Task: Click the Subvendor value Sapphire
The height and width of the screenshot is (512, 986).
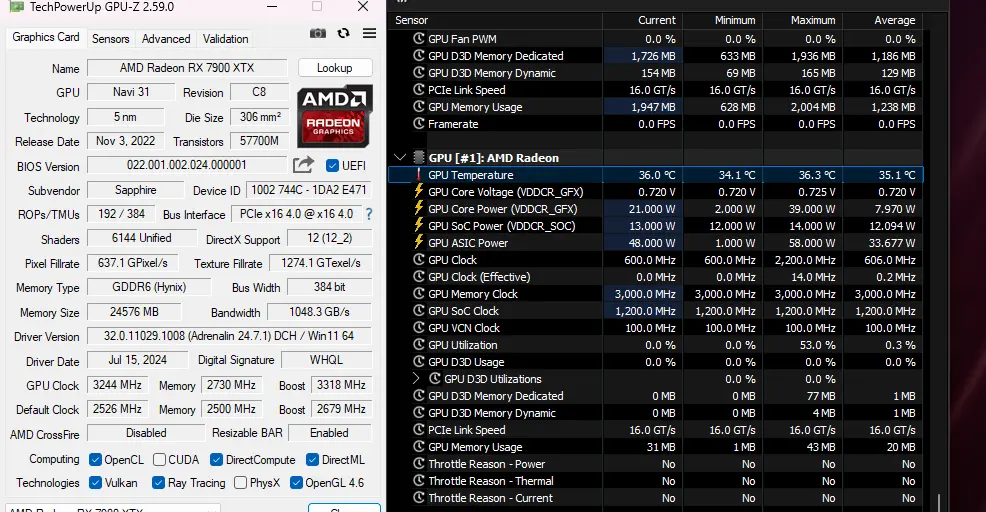Action: pyautogui.click(x=135, y=189)
